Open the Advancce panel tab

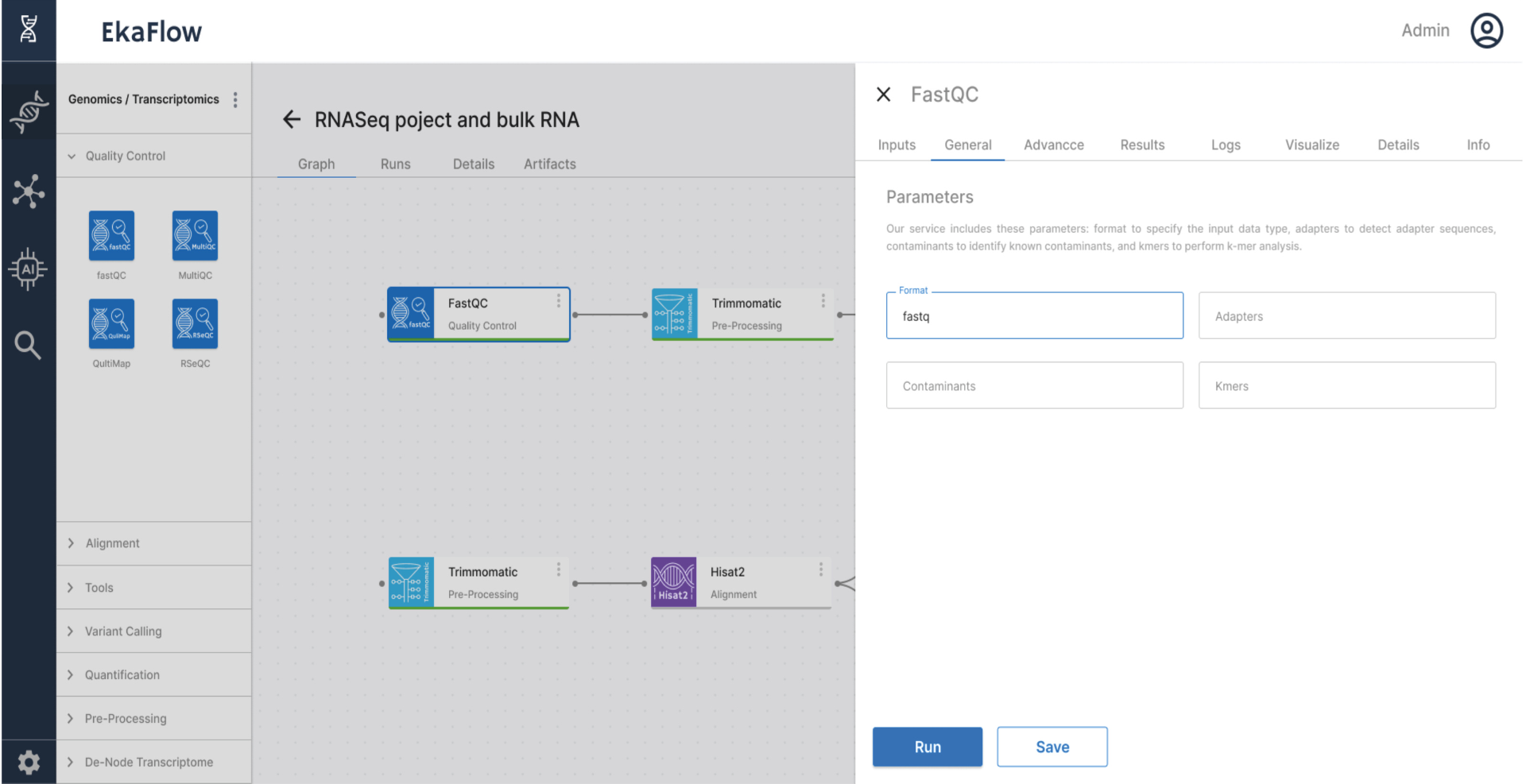[1054, 145]
